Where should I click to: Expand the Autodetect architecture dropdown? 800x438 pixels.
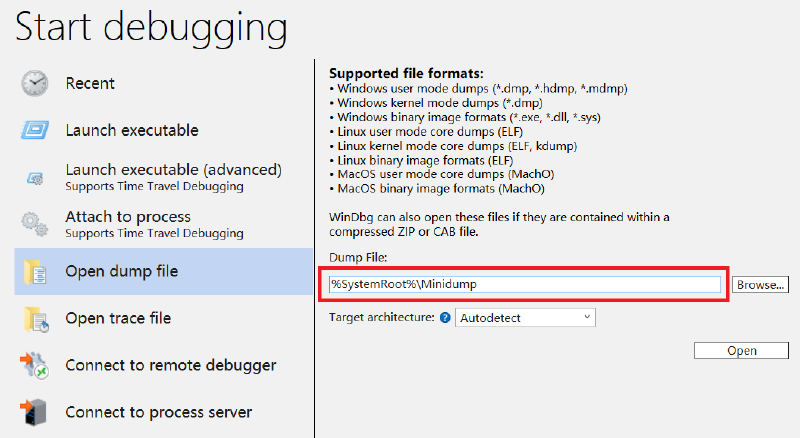(525, 318)
